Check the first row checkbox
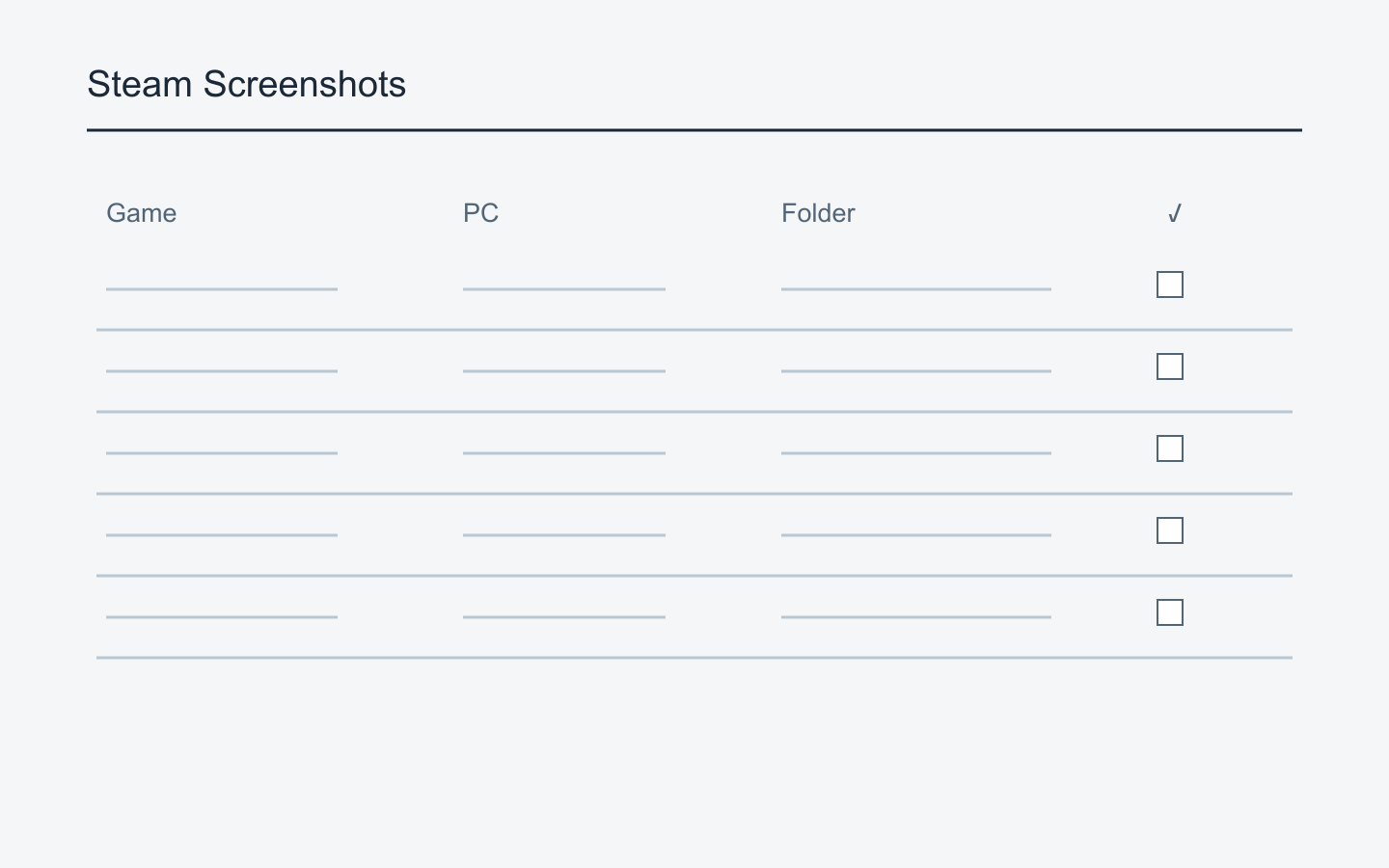1389x868 pixels. coord(1170,285)
